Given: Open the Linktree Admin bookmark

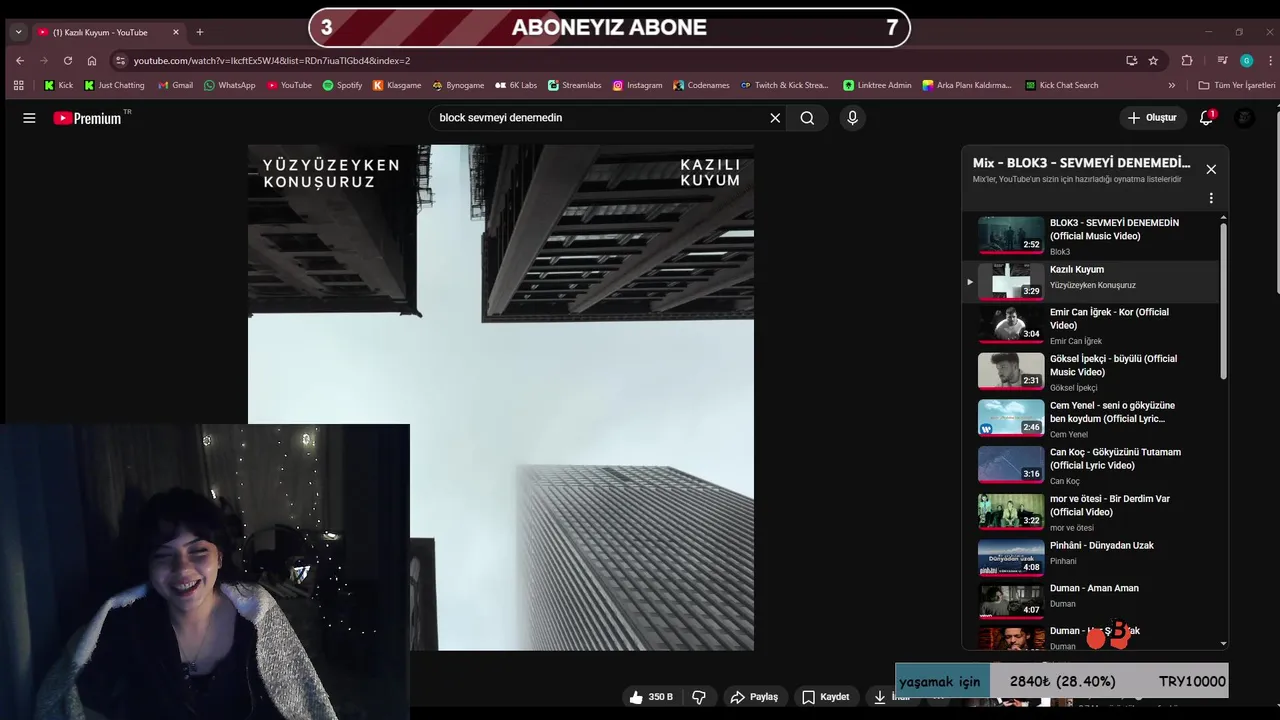Looking at the screenshot, I should (x=877, y=85).
